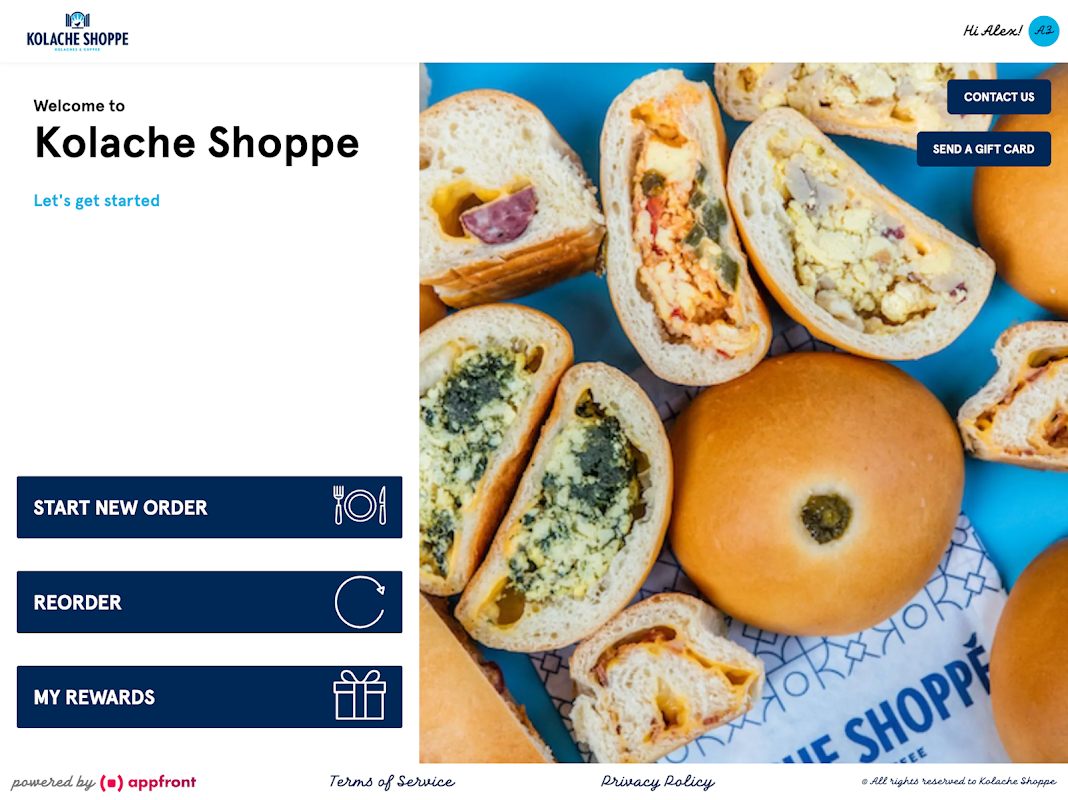Open the Terms of Service link
The height and width of the screenshot is (800, 1068).
click(392, 782)
